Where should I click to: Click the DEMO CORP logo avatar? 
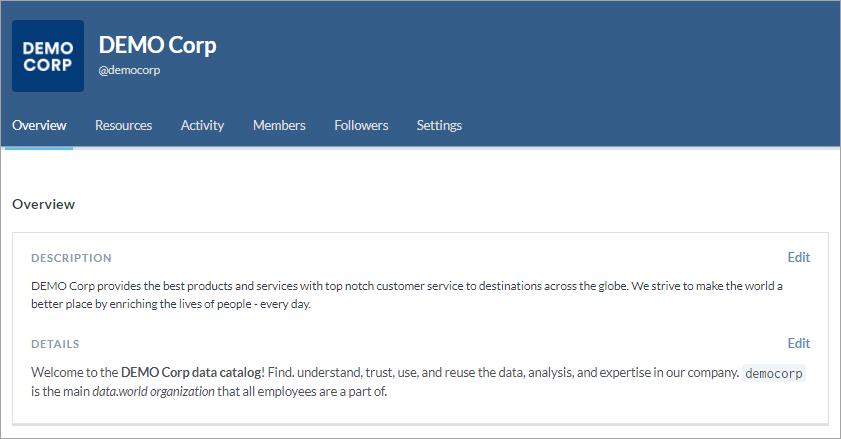point(48,56)
